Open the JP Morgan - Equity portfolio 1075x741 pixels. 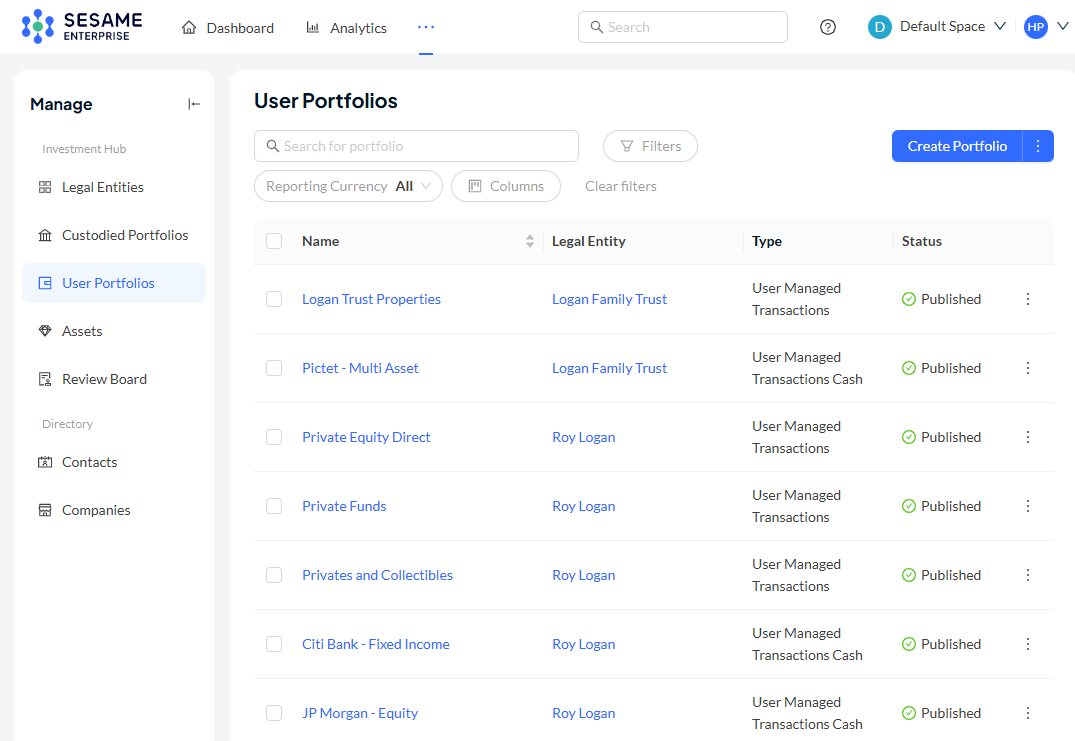[360, 713]
